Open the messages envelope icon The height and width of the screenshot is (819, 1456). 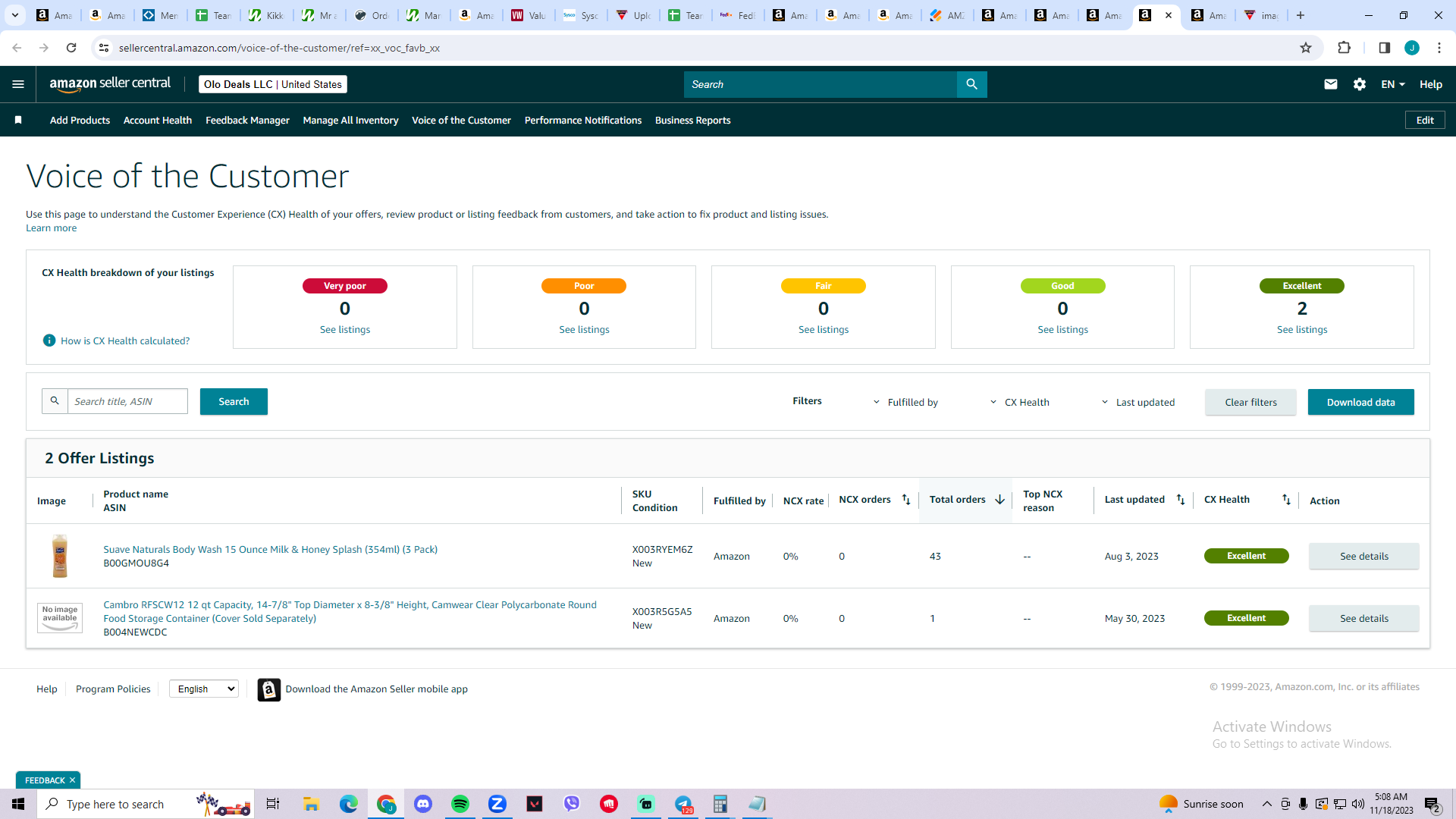point(1330,84)
